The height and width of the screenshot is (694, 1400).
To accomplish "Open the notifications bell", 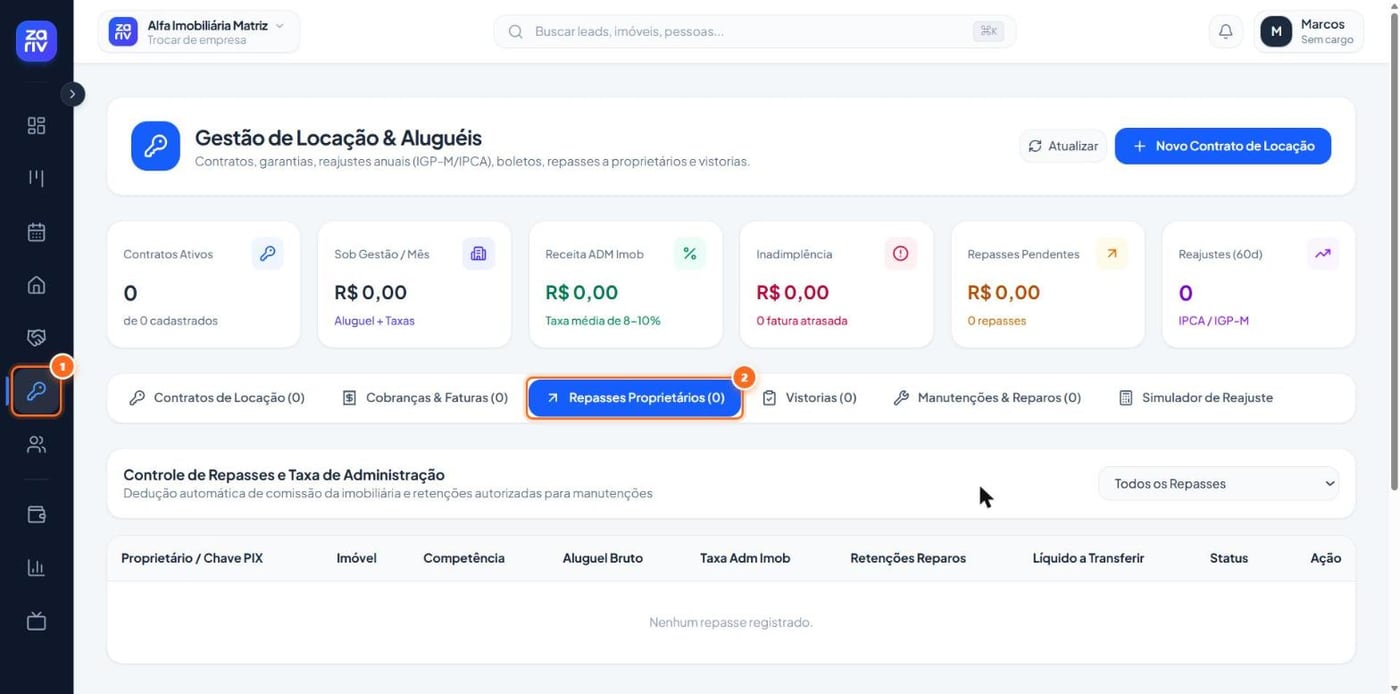I will 1225,32.
